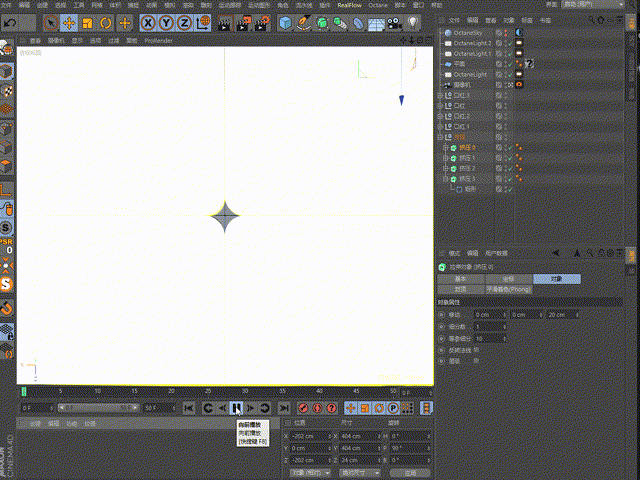Click the Model mode cube in left sidebar
Image resolution: width=640 pixels, height=480 pixels.
[7, 71]
